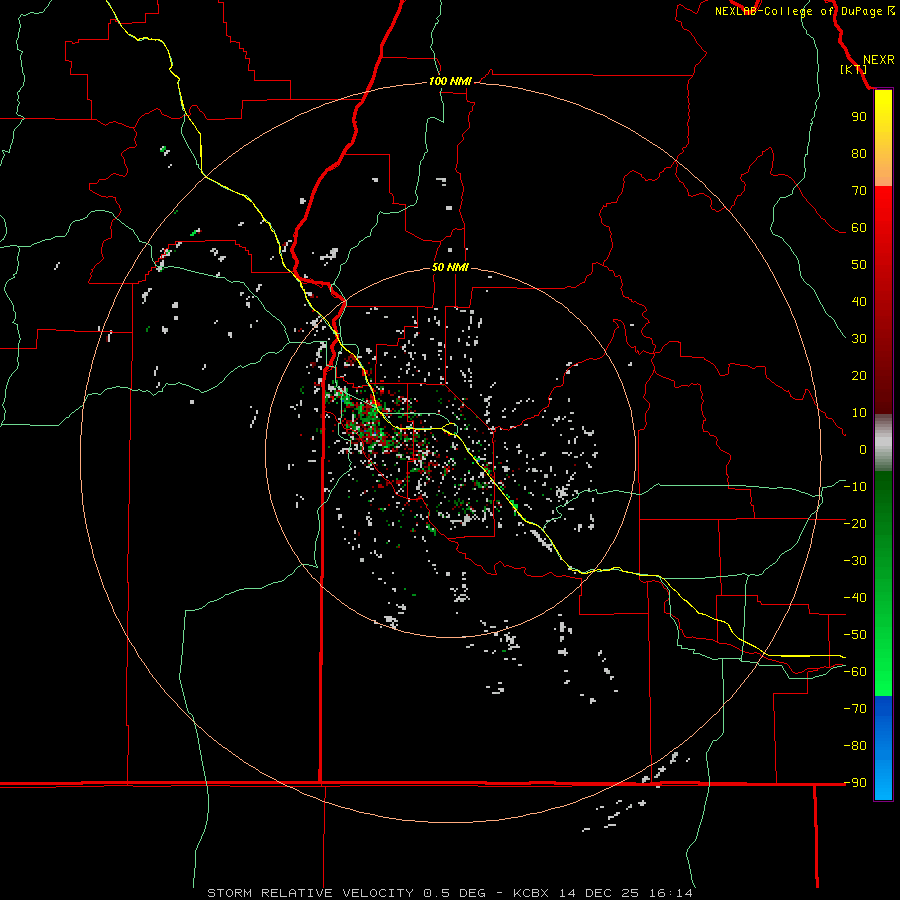The image size is (900, 900).
Task: Click the [KT] units label
Action: [x=854, y=69]
